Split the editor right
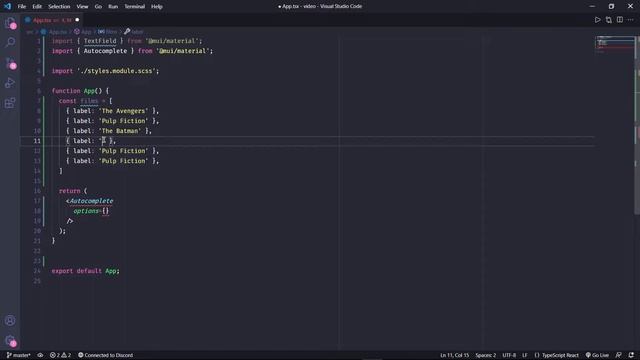Screen dimensions: 640x360 coord(620,20)
